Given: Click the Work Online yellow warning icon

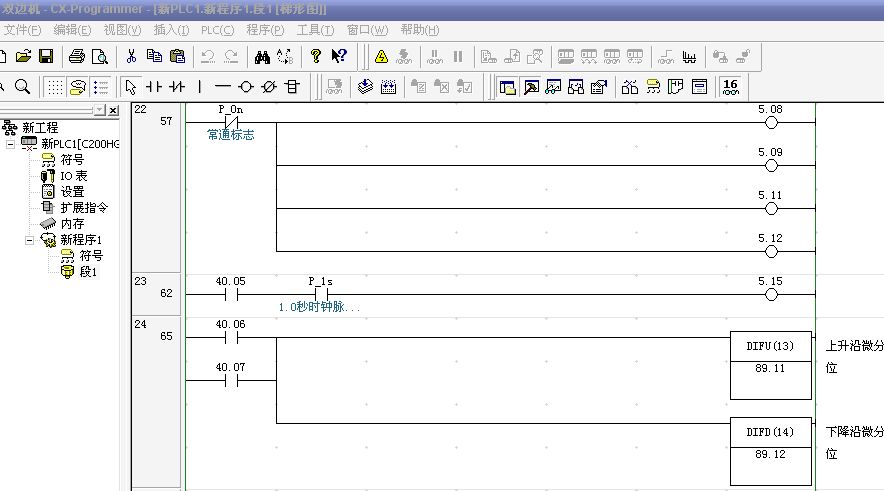Looking at the screenshot, I should click(x=381, y=56).
